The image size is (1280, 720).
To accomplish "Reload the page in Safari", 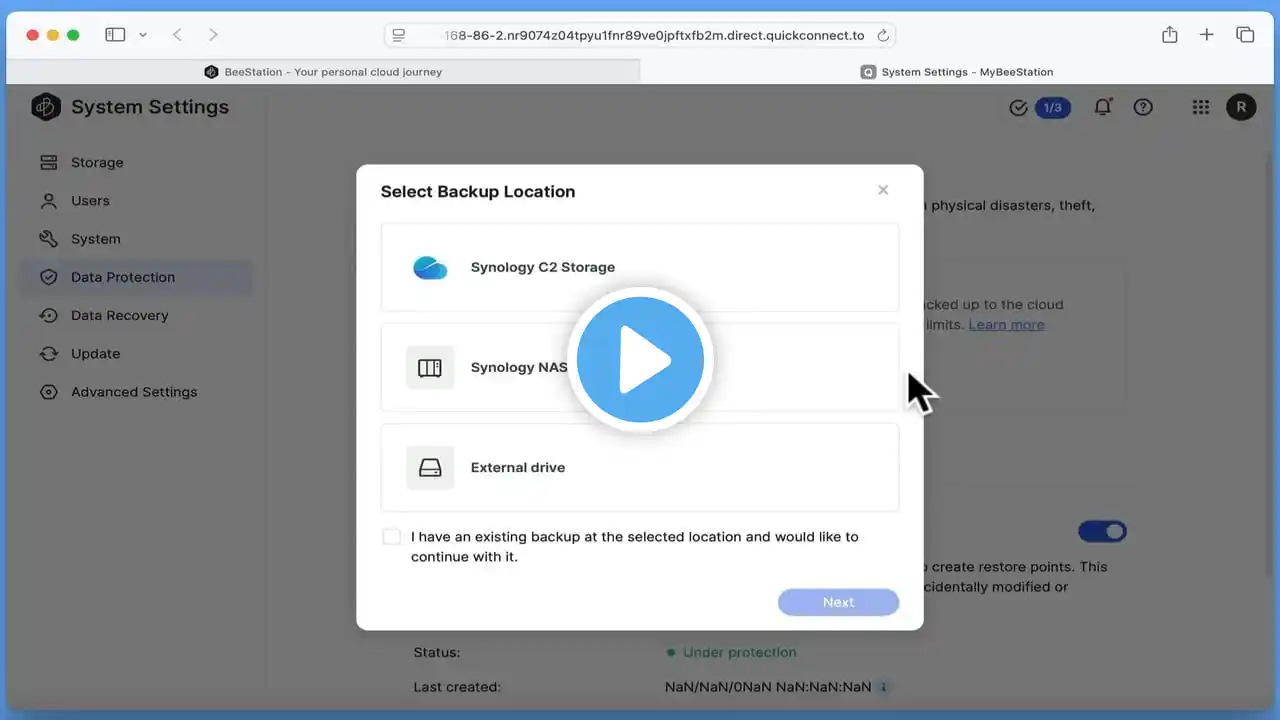I will point(883,35).
